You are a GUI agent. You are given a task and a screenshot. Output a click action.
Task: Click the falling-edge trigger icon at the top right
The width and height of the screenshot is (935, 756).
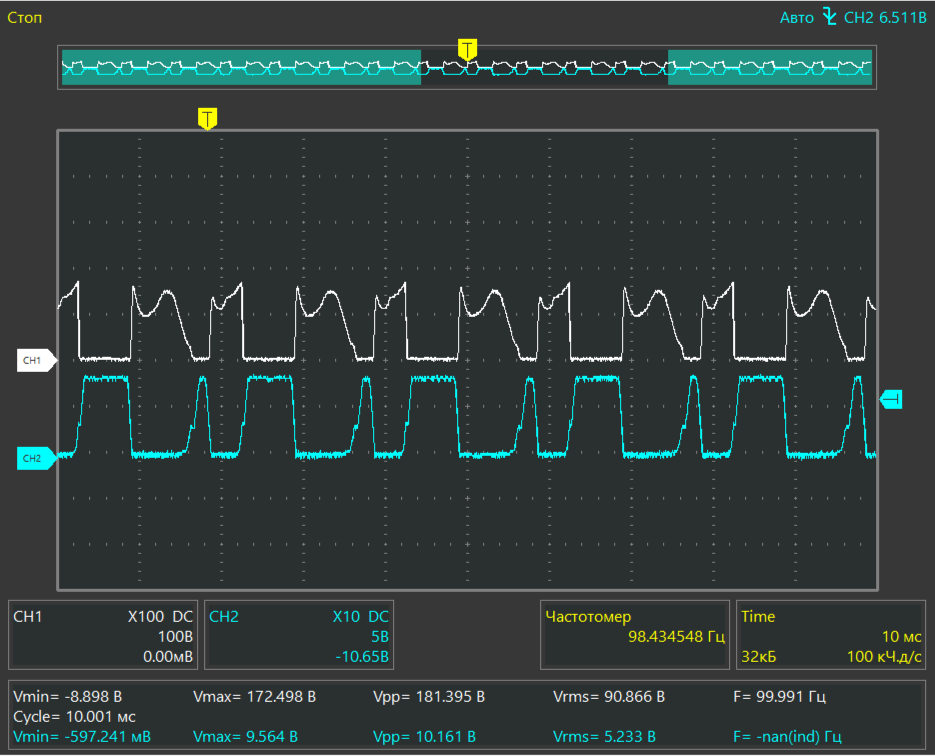pos(829,17)
